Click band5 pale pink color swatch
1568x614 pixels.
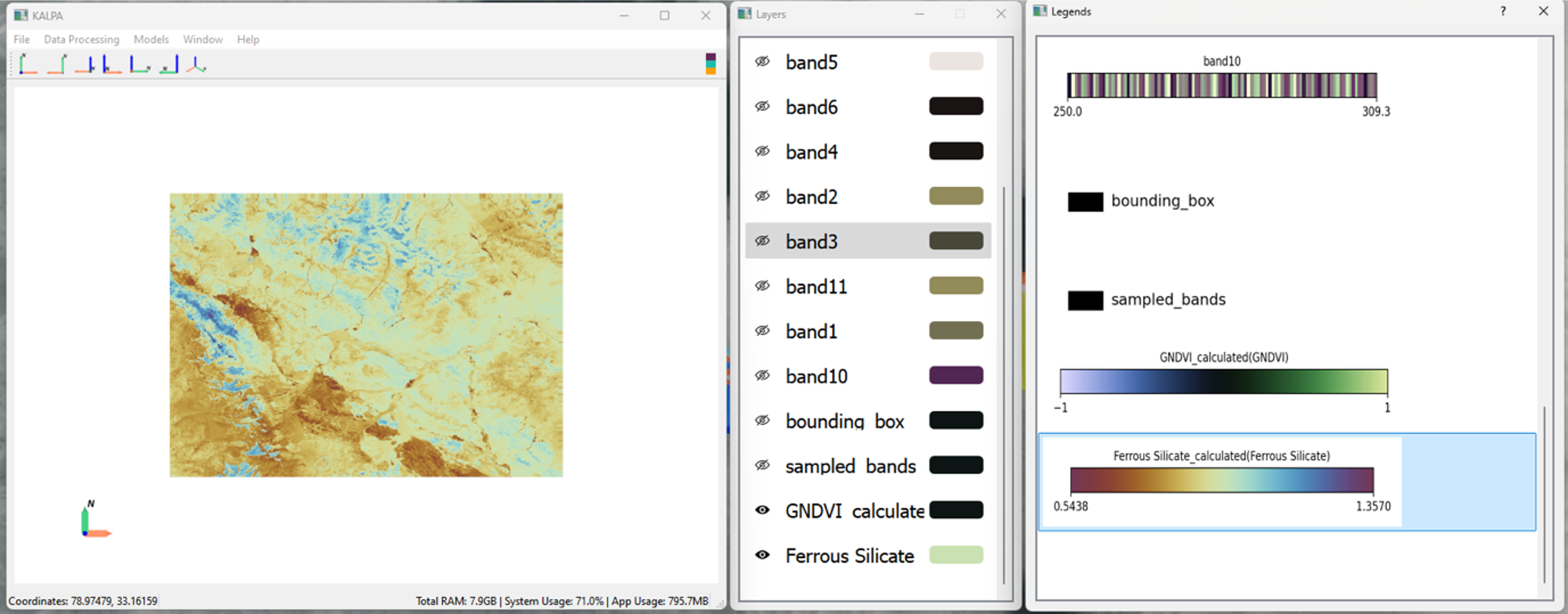(956, 62)
